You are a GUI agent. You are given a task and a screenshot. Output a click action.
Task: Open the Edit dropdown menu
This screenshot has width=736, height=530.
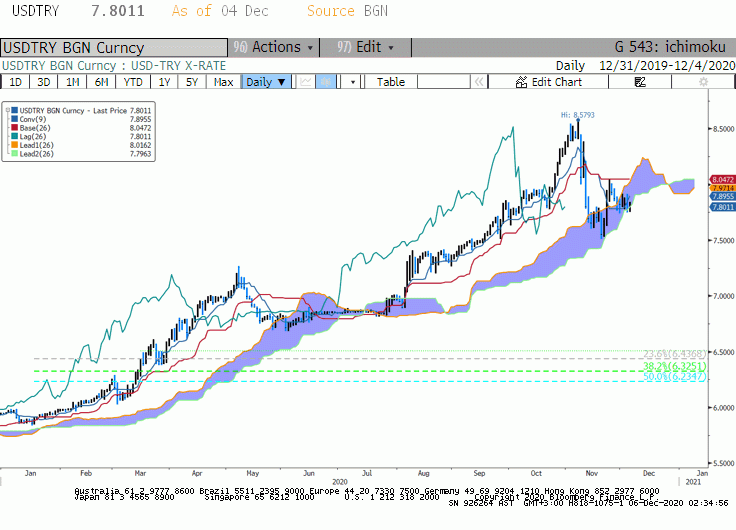(x=366, y=47)
